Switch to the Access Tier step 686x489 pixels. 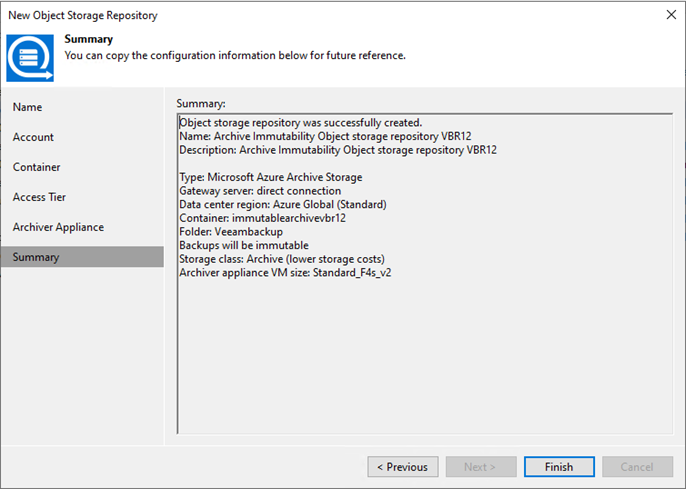(39, 197)
